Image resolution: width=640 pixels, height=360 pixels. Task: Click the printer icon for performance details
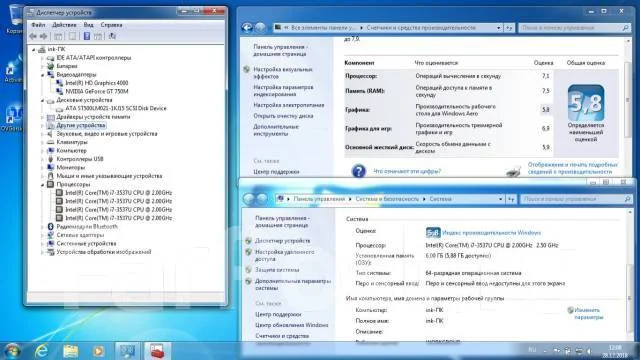pos(513,170)
